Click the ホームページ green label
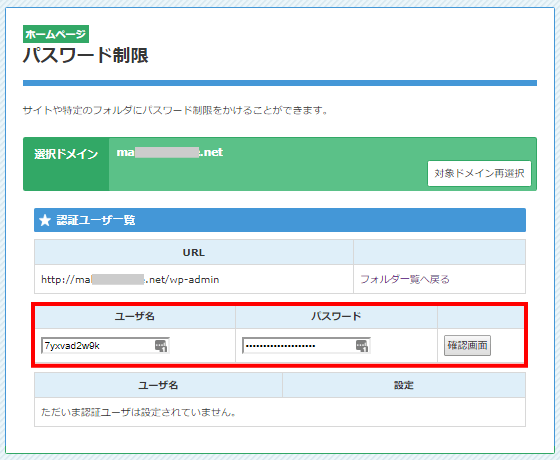 pos(56,34)
